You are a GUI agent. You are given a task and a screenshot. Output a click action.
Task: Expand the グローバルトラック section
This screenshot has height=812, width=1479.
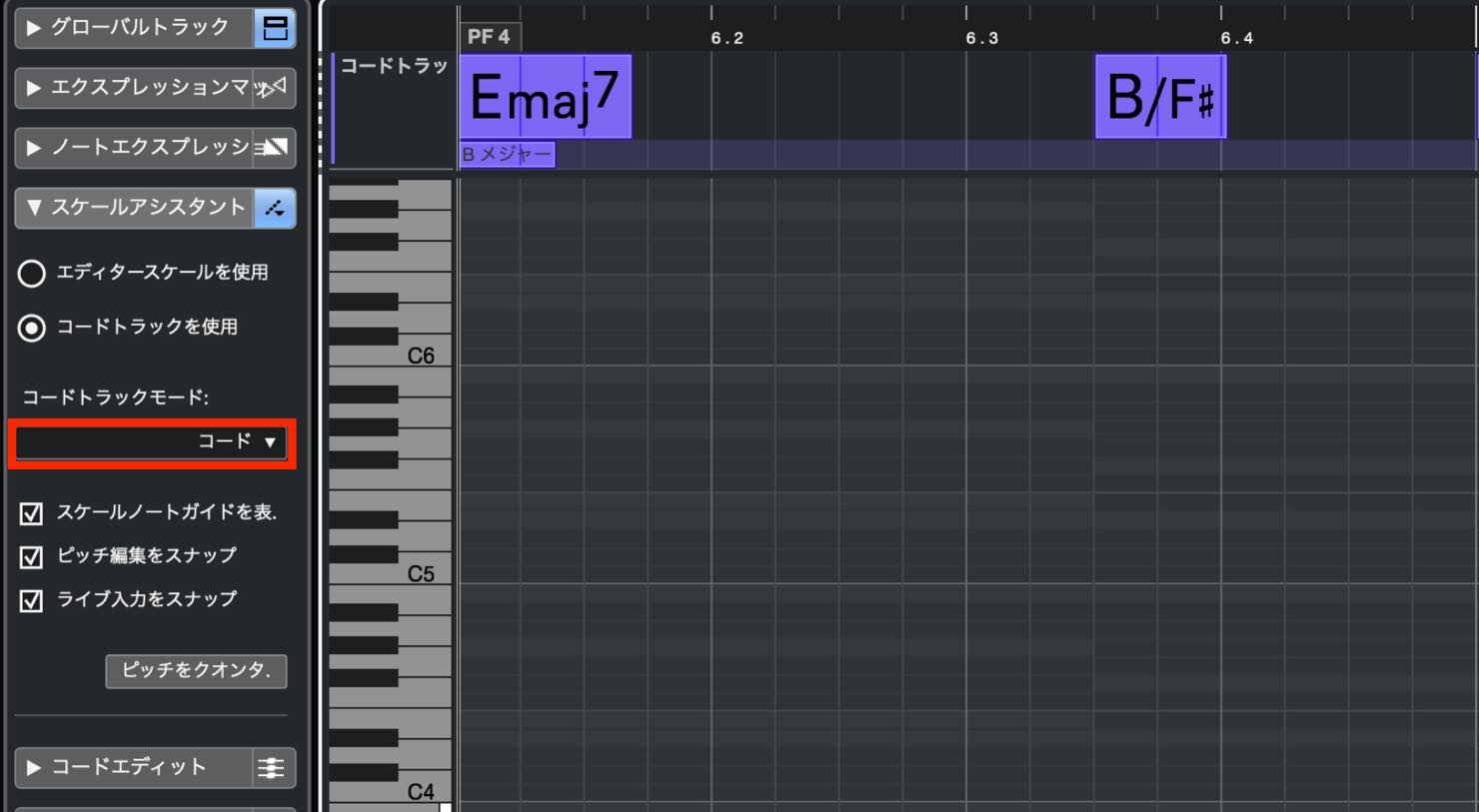(x=34, y=28)
